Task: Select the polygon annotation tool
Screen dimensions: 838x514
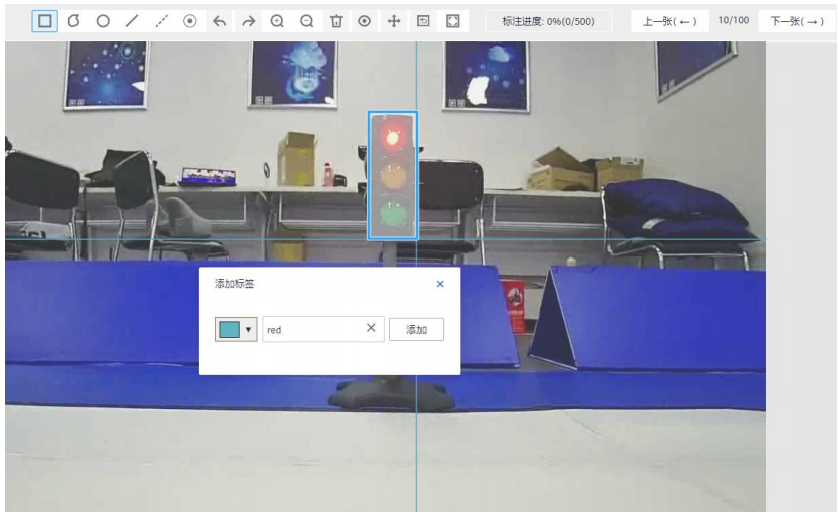Action: click(74, 21)
